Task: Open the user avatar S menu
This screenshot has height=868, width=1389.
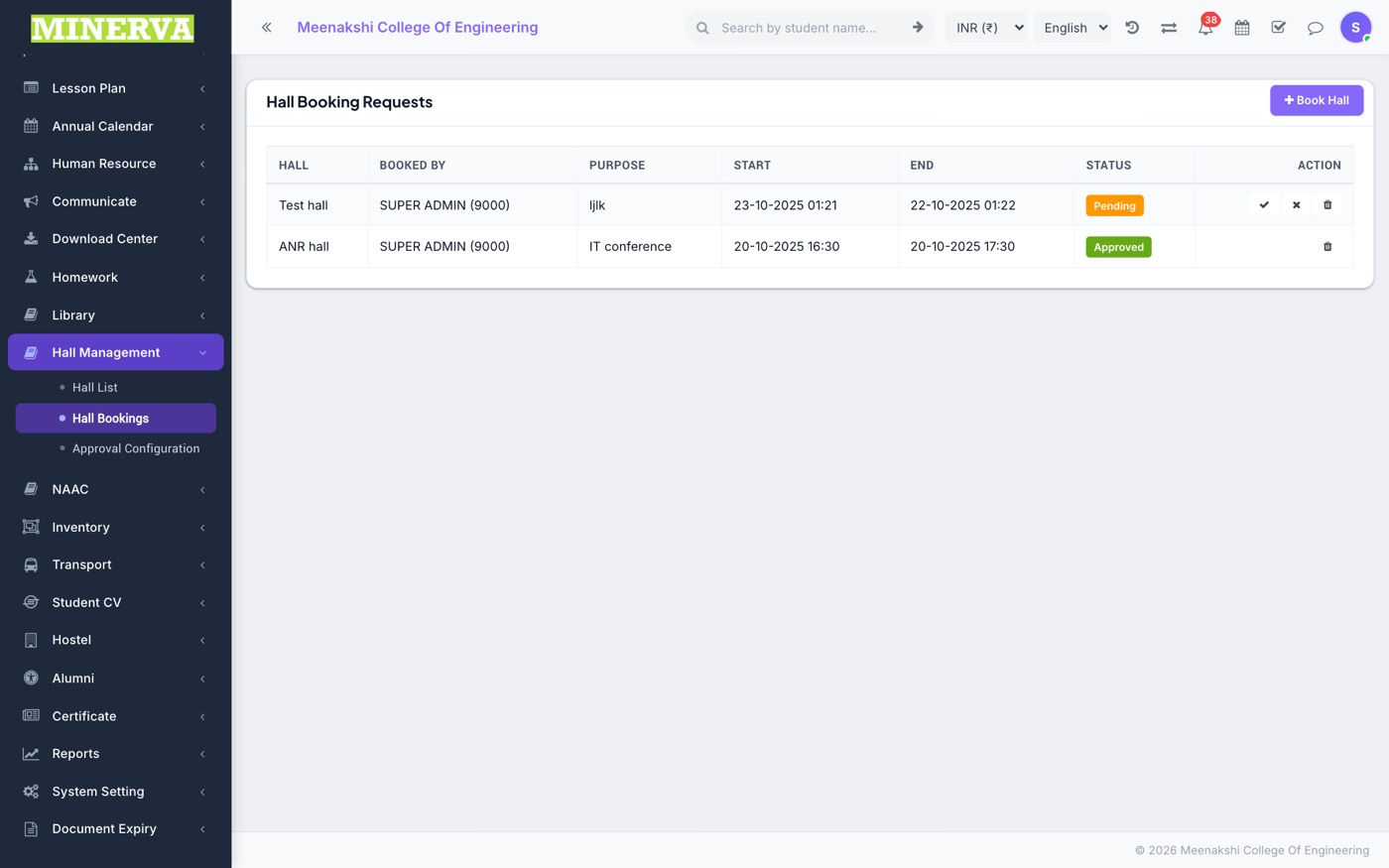Action: 1355,28
